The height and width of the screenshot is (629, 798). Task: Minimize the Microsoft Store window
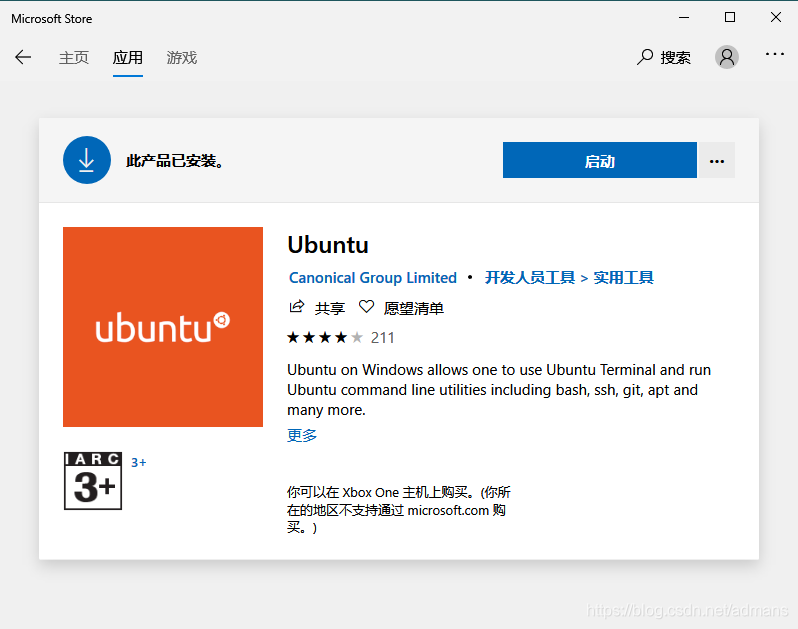(x=684, y=18)
